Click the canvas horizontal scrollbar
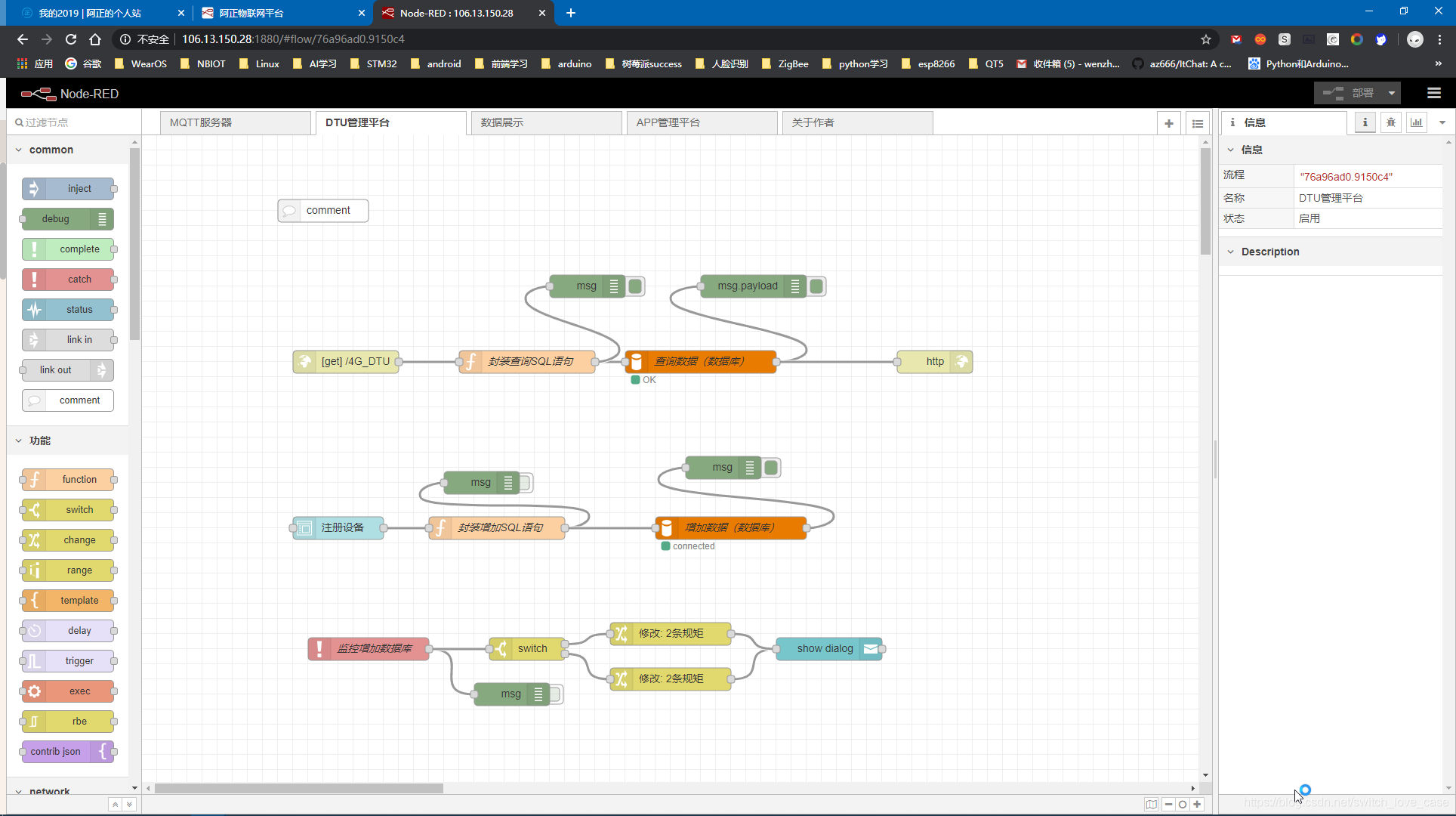 coord(298,788)
